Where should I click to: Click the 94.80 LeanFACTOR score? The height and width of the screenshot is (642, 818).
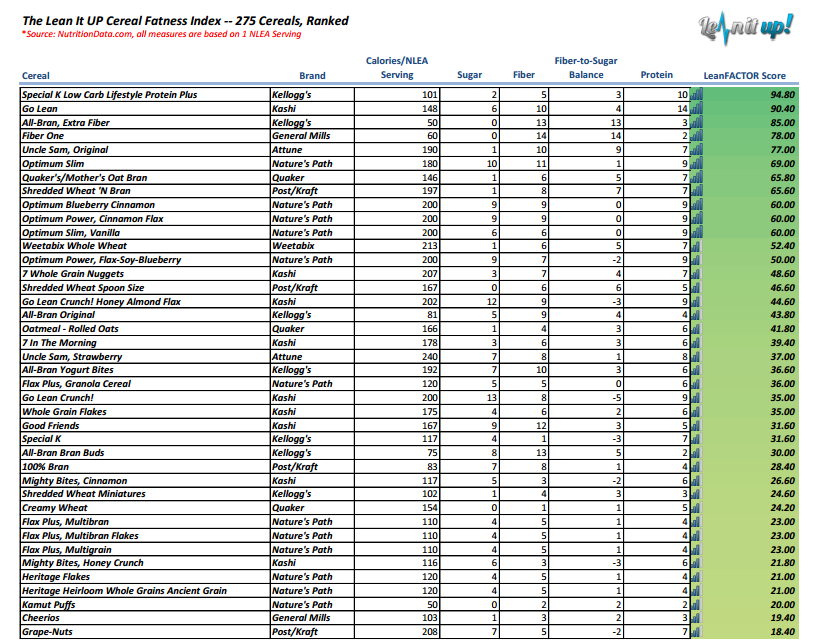click(783, 94)
